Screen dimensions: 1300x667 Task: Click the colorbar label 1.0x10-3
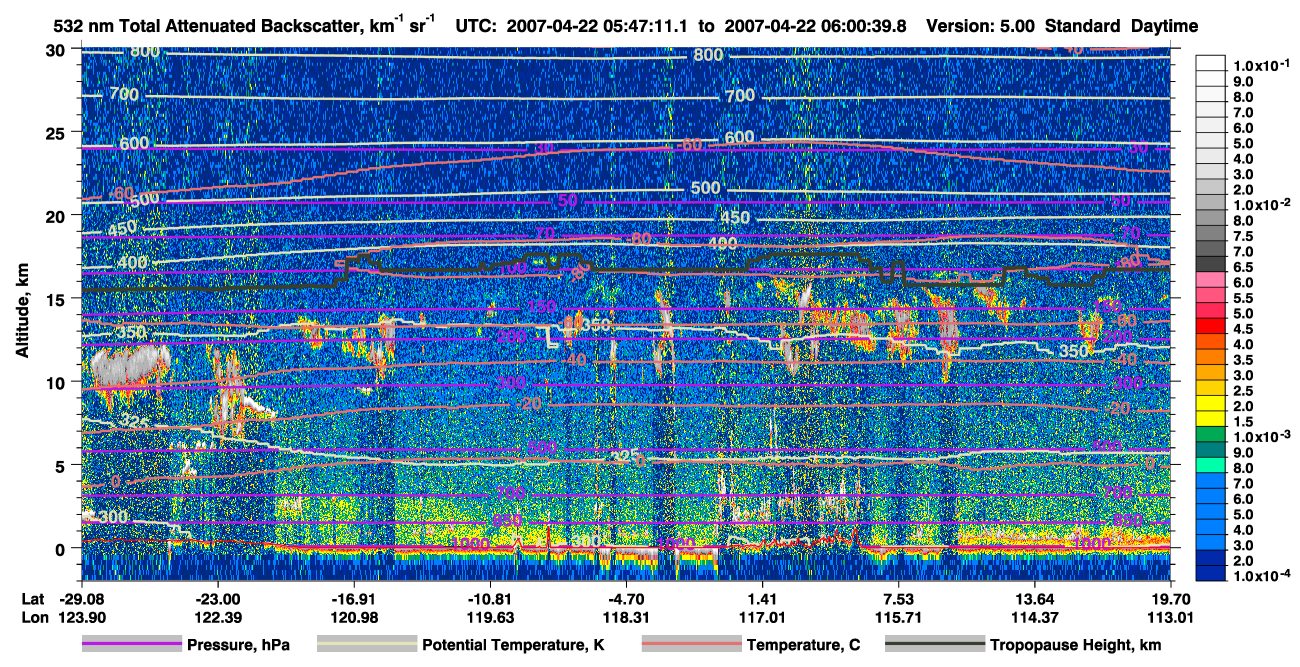coord(1263,436)
